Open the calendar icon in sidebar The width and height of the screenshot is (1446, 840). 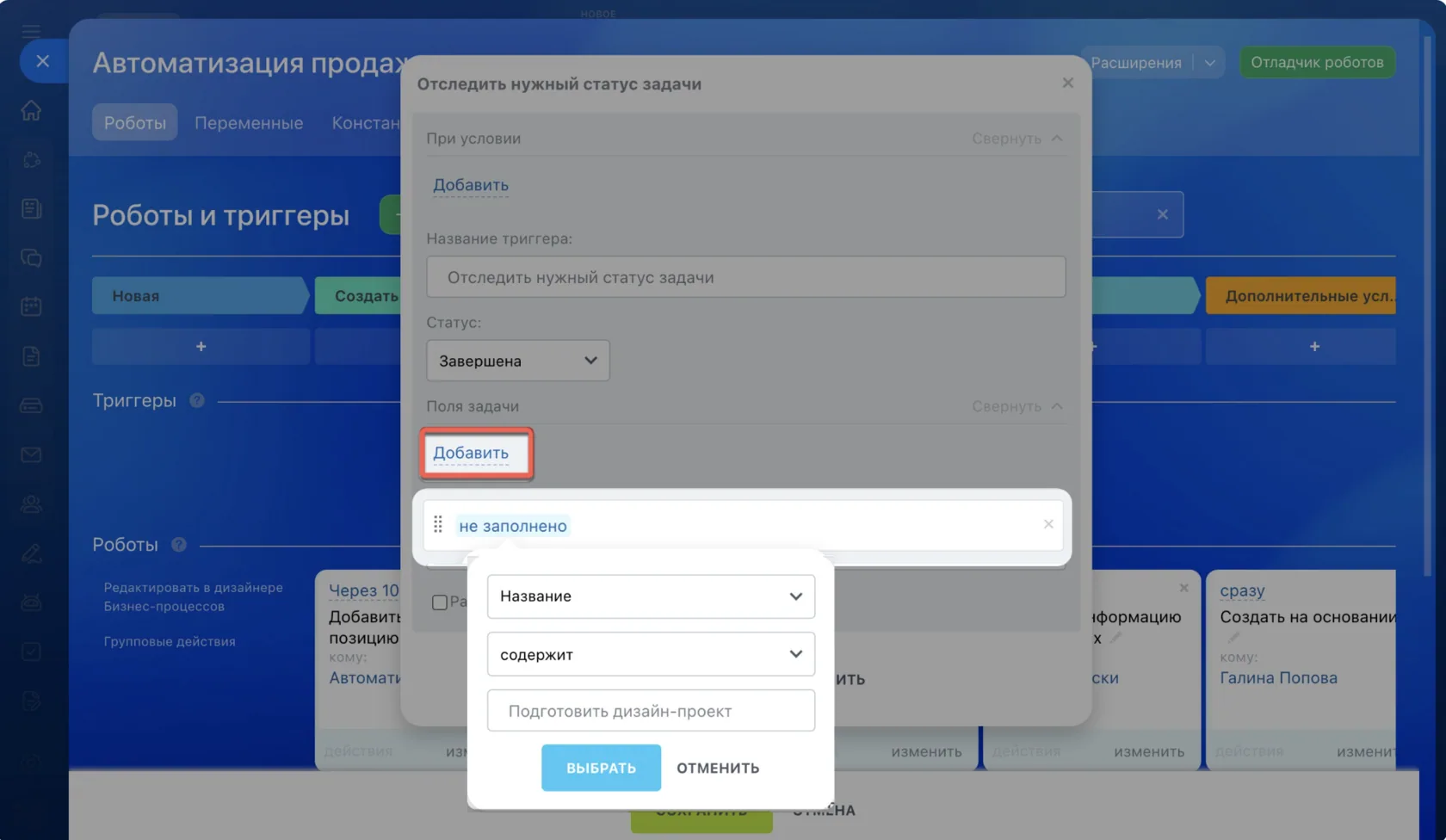click(31, 306)
